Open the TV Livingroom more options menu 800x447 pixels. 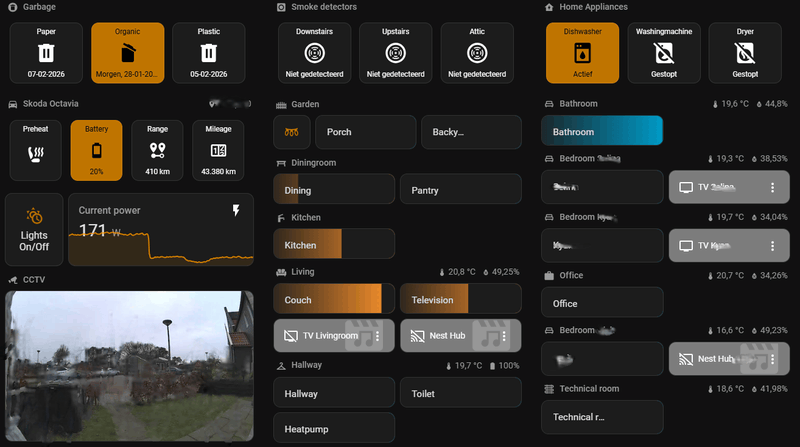tap(378, 336)
